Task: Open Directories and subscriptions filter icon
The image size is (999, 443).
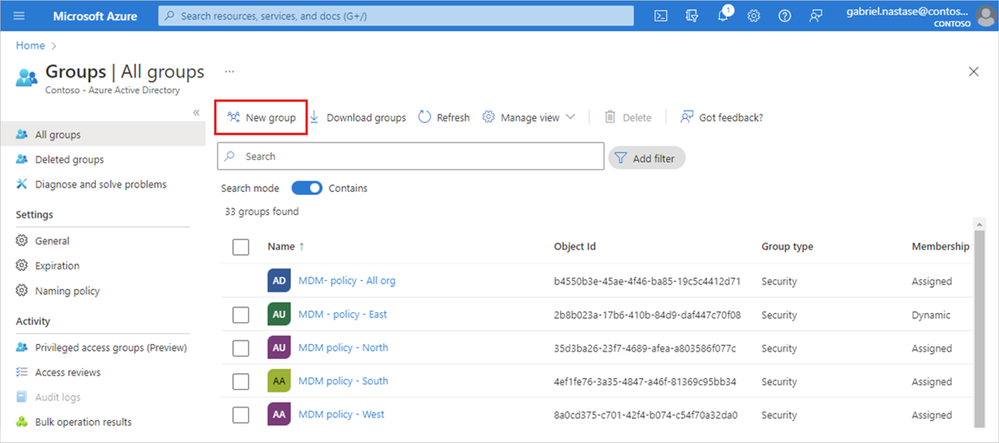Action: click(693, 16)
